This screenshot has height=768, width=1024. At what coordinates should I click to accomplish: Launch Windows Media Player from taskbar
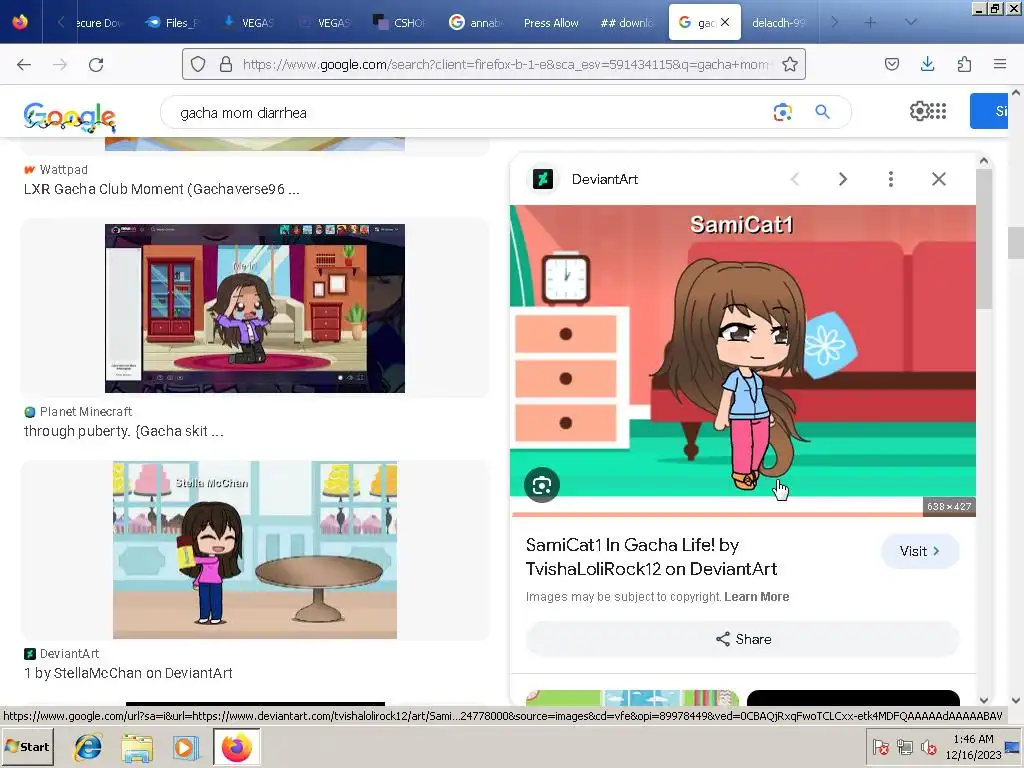184,747
